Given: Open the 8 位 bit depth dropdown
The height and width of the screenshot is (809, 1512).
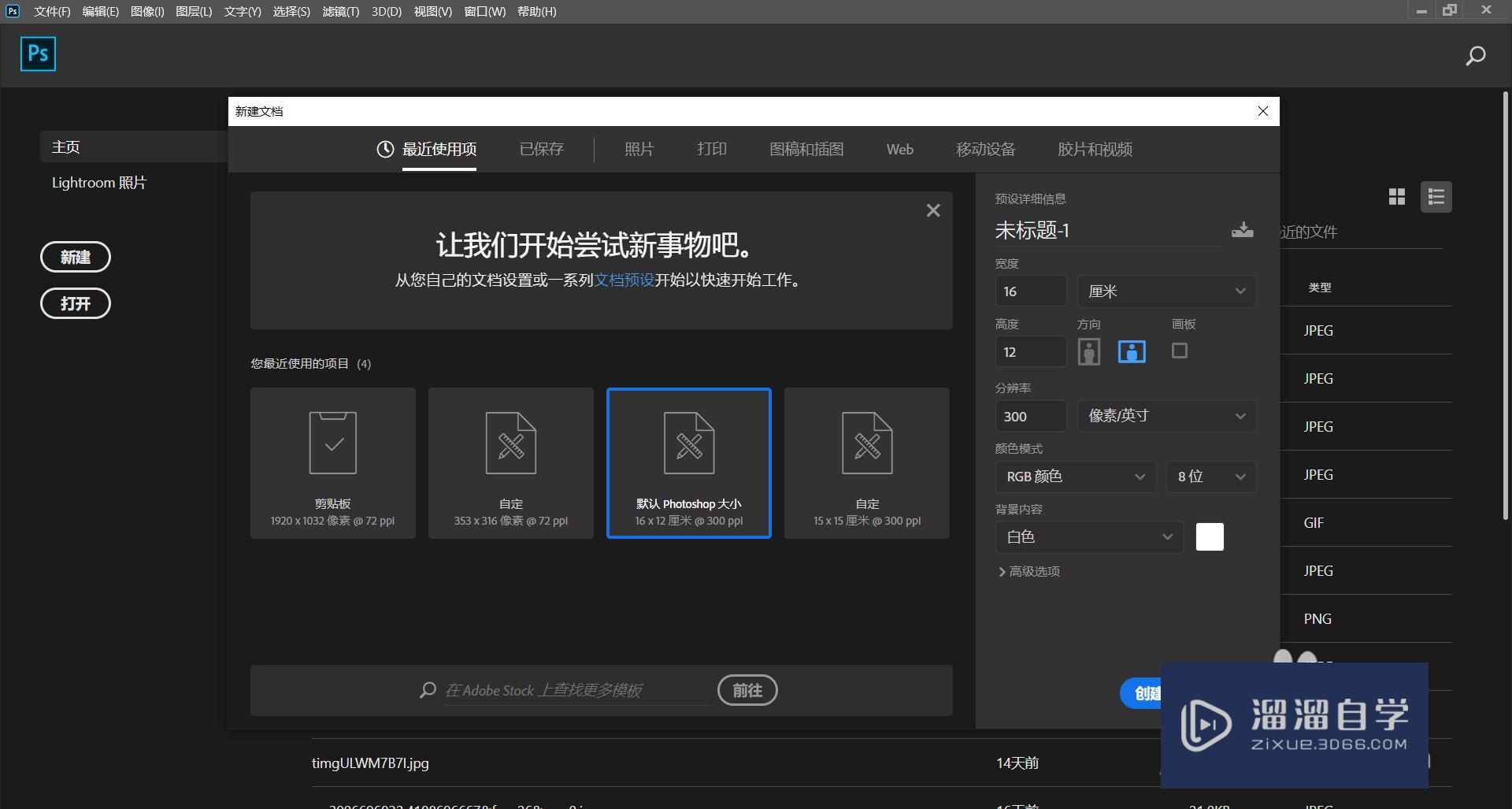Looking at the screenshot, I should pyautogui.click(x=1211, y=477).
